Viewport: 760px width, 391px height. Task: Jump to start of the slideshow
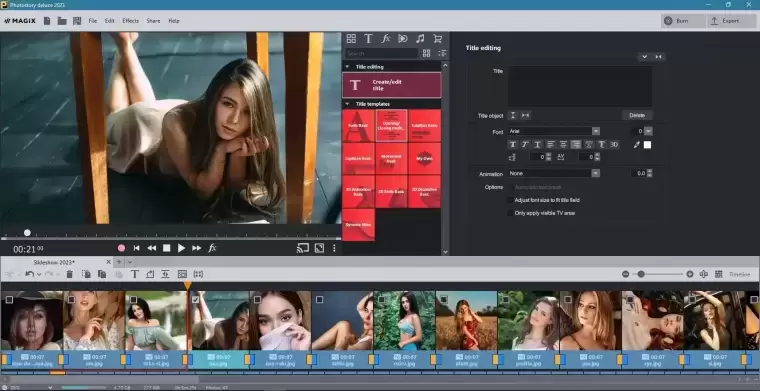[x=137, y=248]
